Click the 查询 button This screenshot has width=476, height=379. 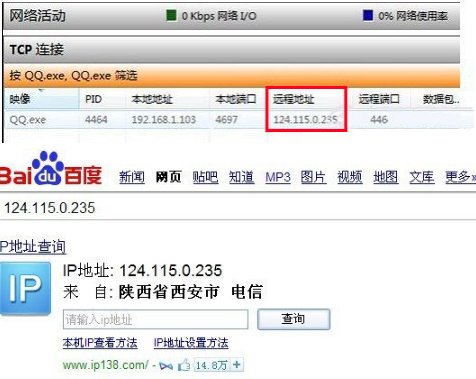293,319
